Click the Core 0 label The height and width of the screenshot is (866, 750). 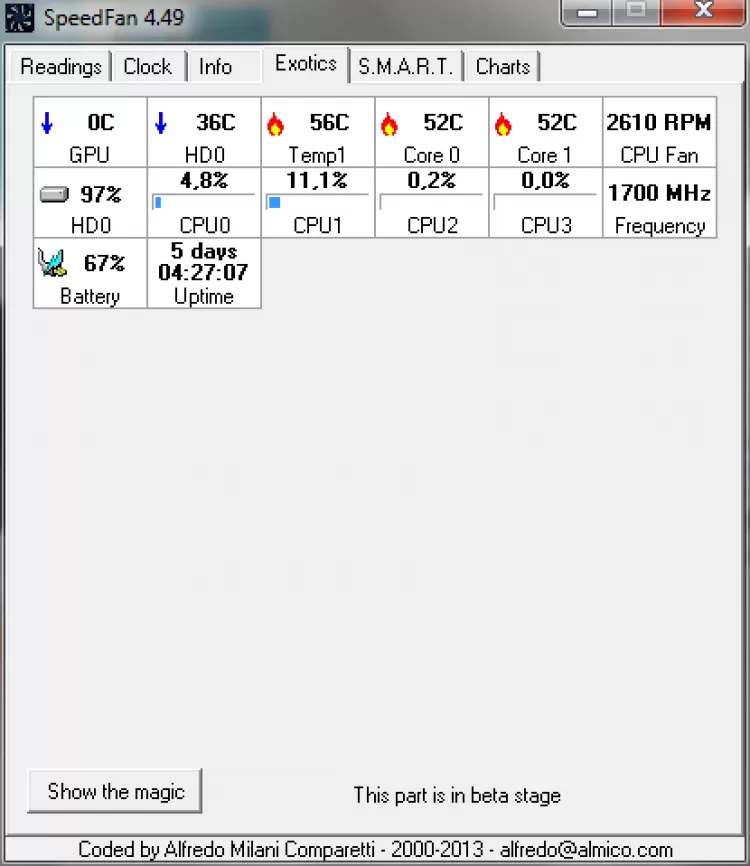[x=431, y=155]
